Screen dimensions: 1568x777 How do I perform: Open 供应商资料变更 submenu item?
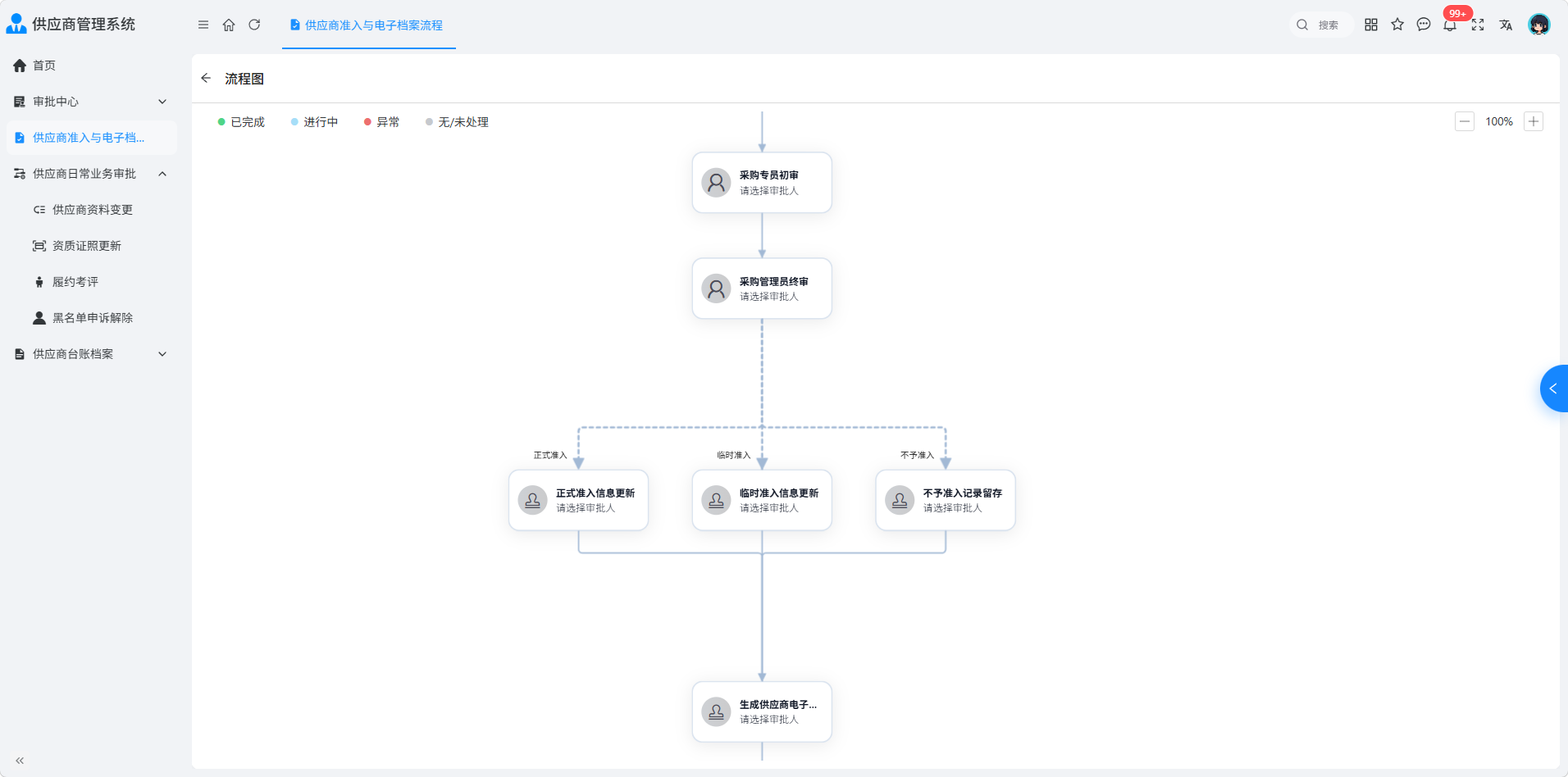92,210
